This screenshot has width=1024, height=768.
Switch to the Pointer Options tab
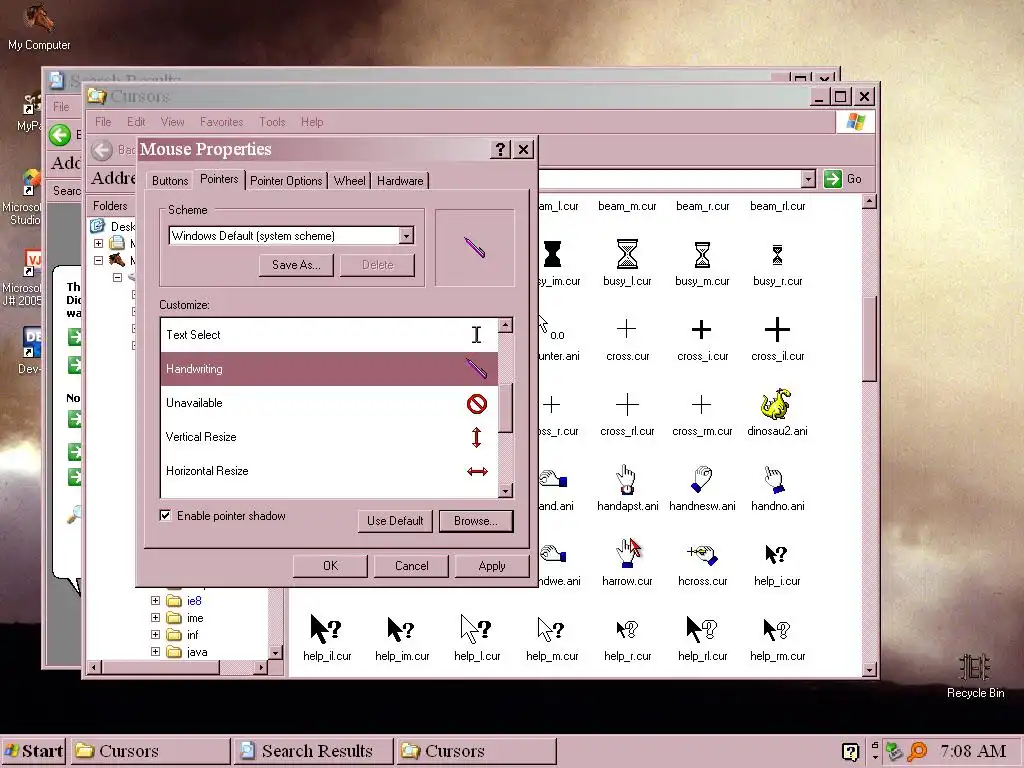(286, 181)
